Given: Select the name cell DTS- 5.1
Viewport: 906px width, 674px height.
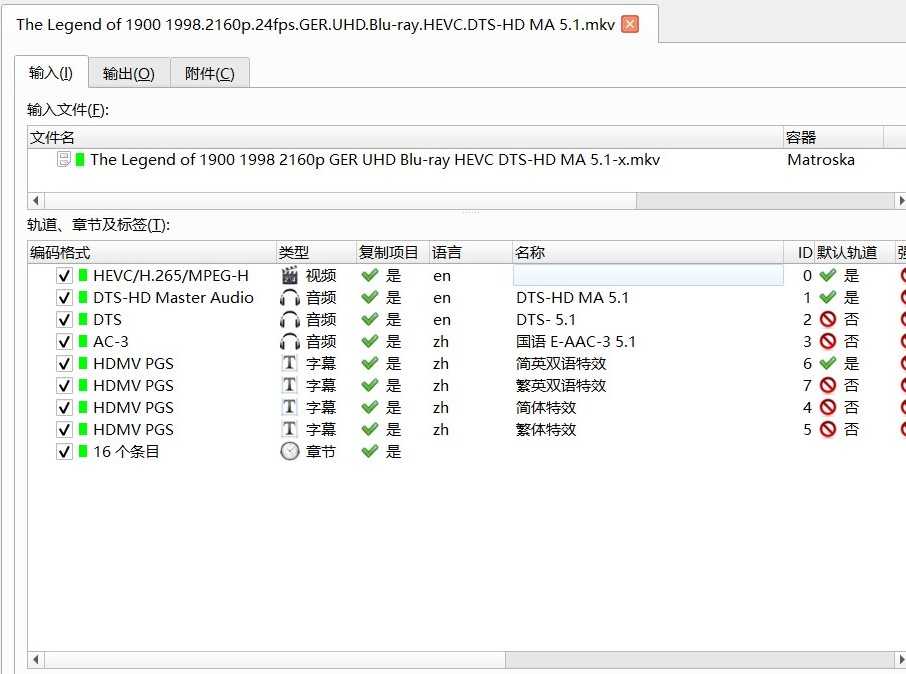Looking at the screenshot, I should click(x=546, y=320).
